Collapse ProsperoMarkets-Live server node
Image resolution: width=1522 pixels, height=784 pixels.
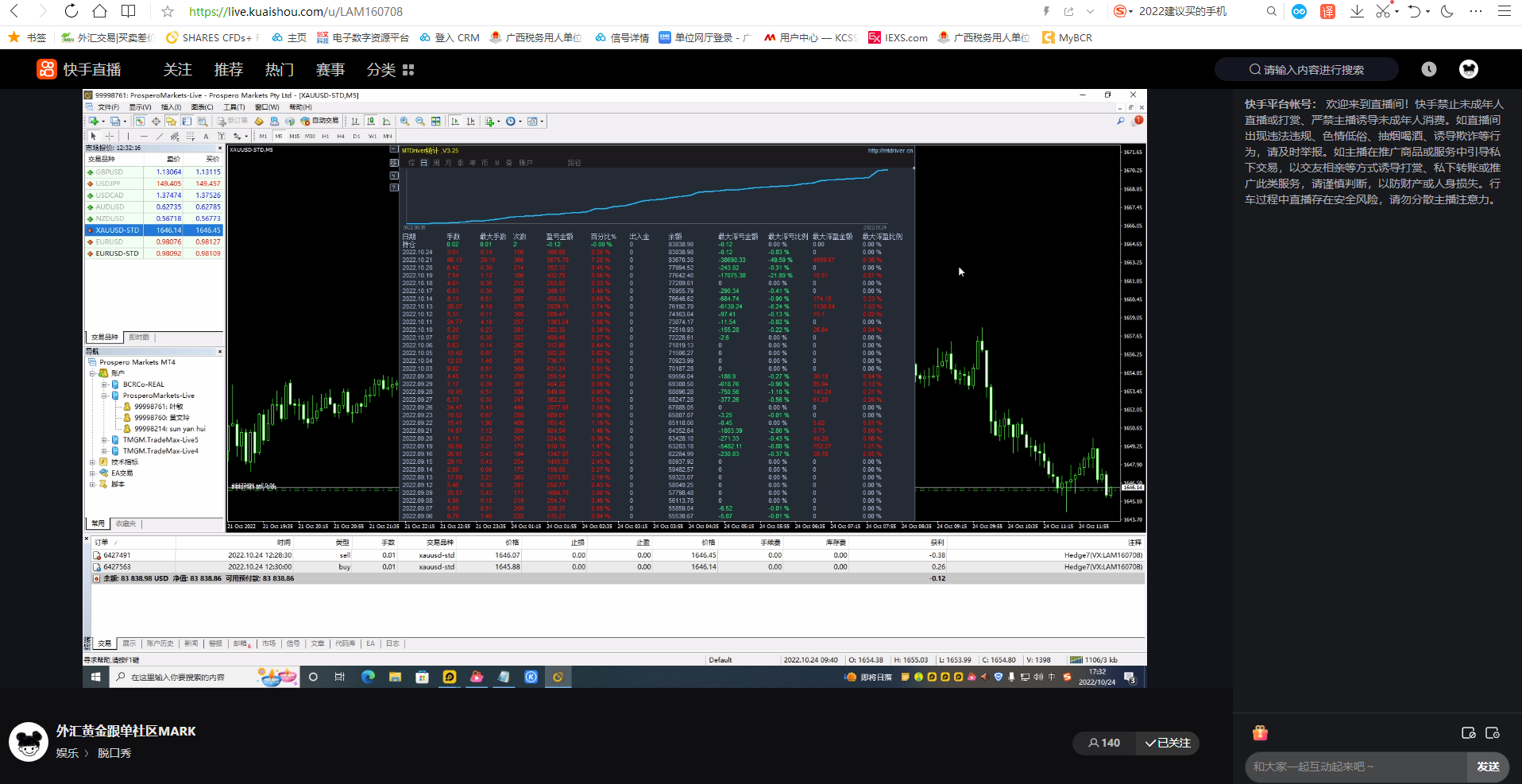click(103, 396)
